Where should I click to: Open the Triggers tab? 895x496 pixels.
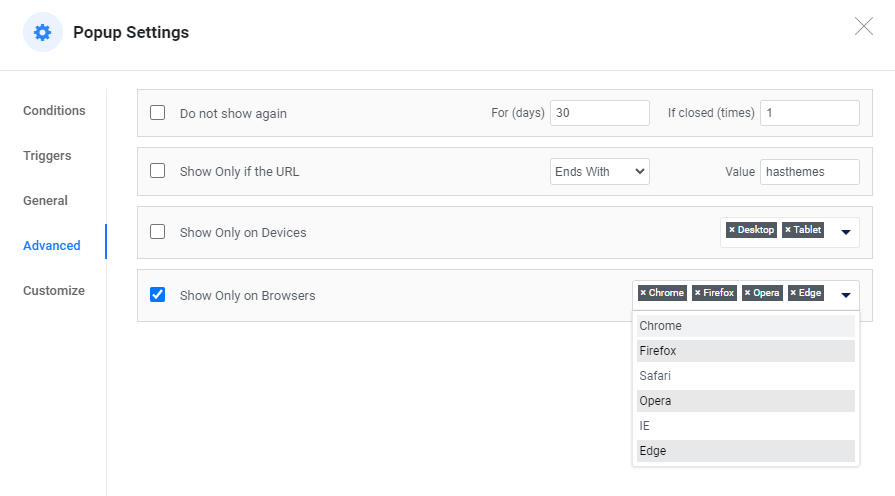click(47, 156)
